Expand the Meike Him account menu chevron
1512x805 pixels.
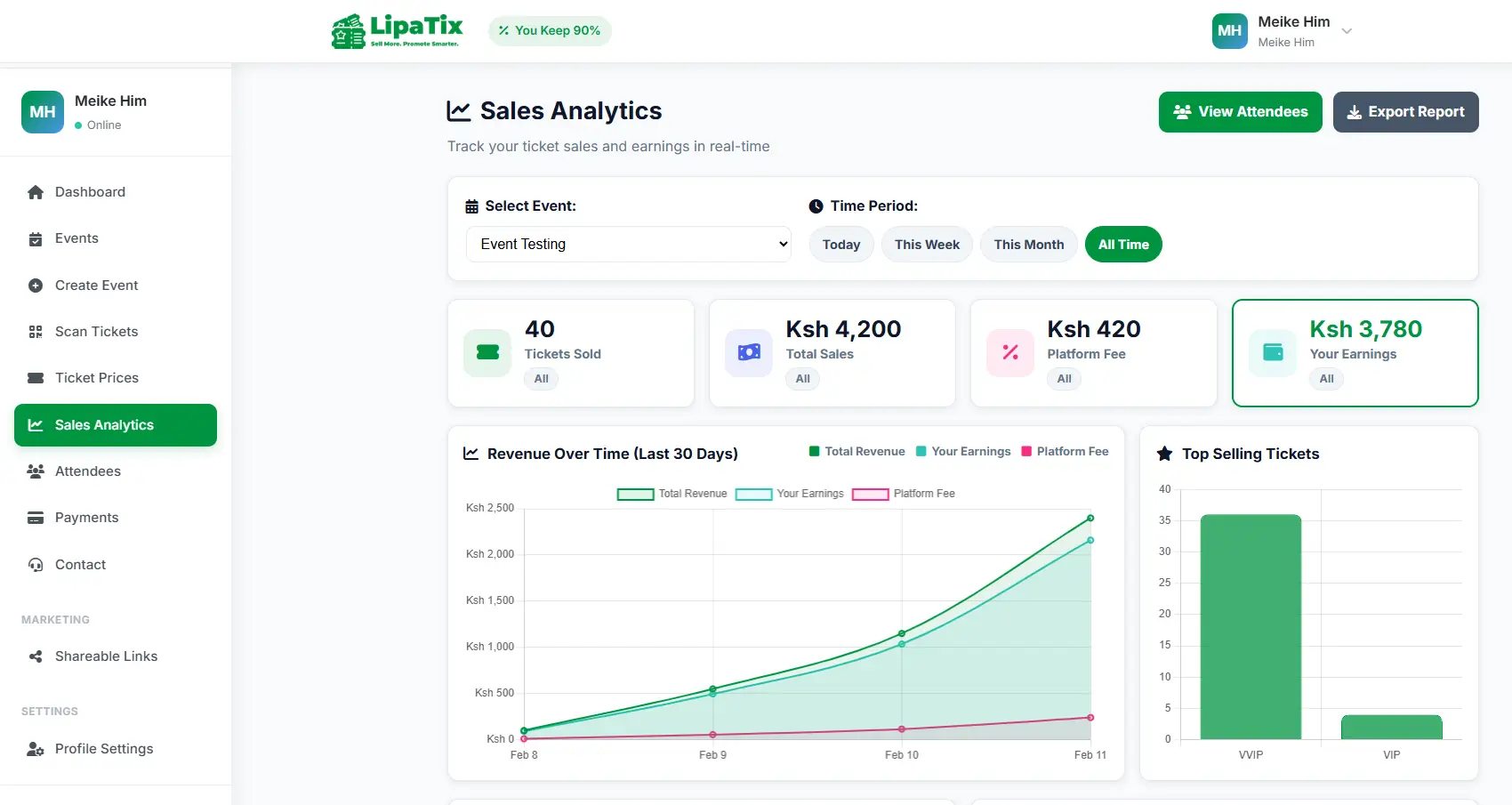[x=1347, y=31]
